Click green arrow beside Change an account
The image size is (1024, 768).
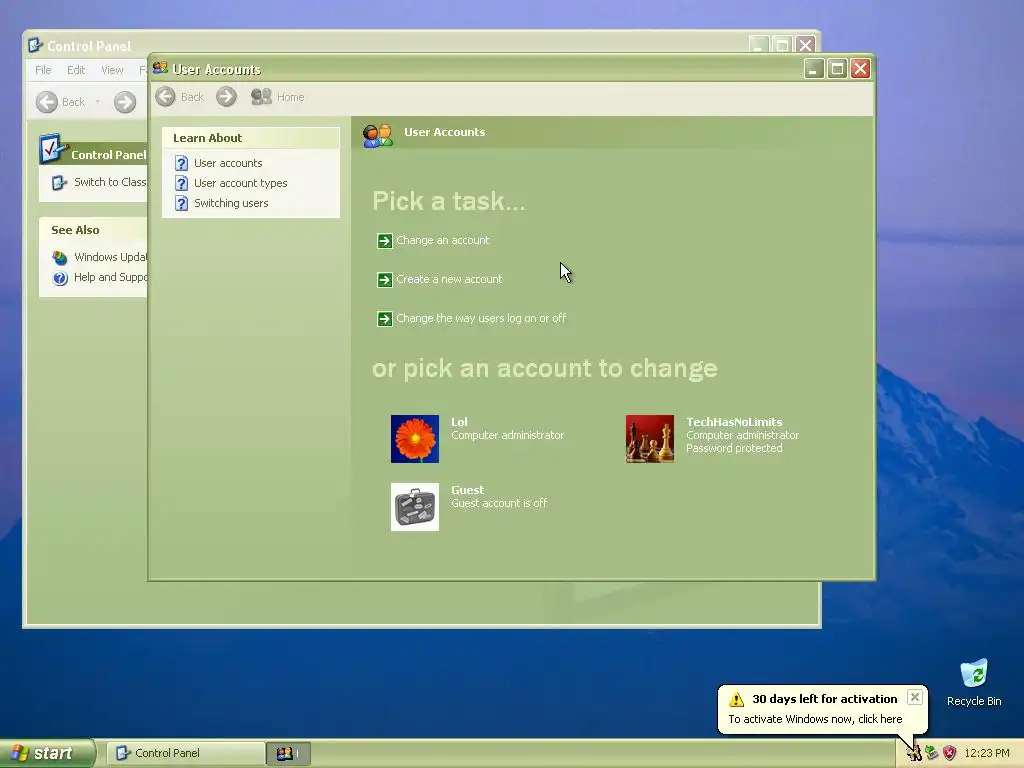click(x=385, y=241)
